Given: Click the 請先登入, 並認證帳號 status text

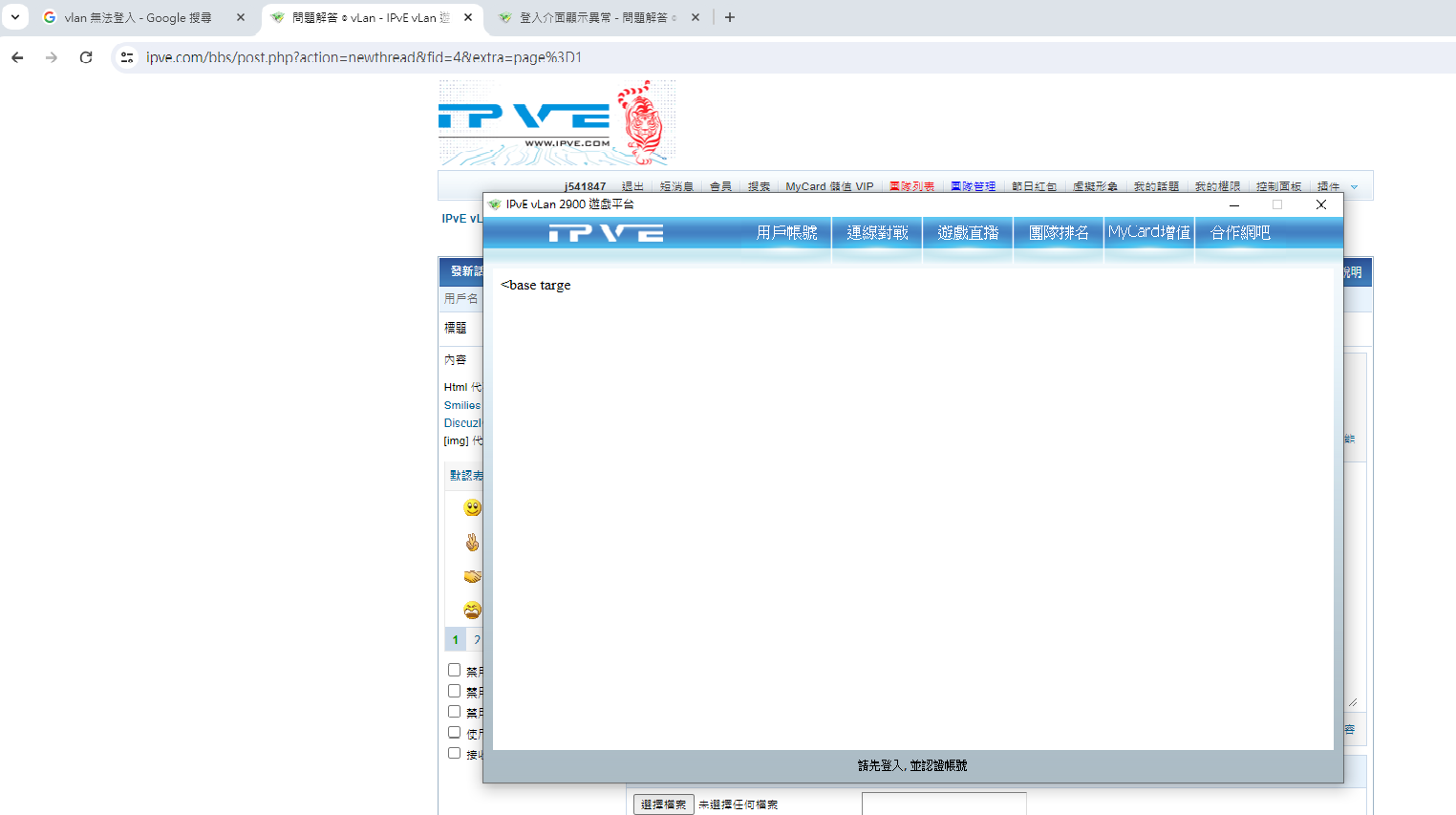Looking at the screenshot, I should 912,765.
